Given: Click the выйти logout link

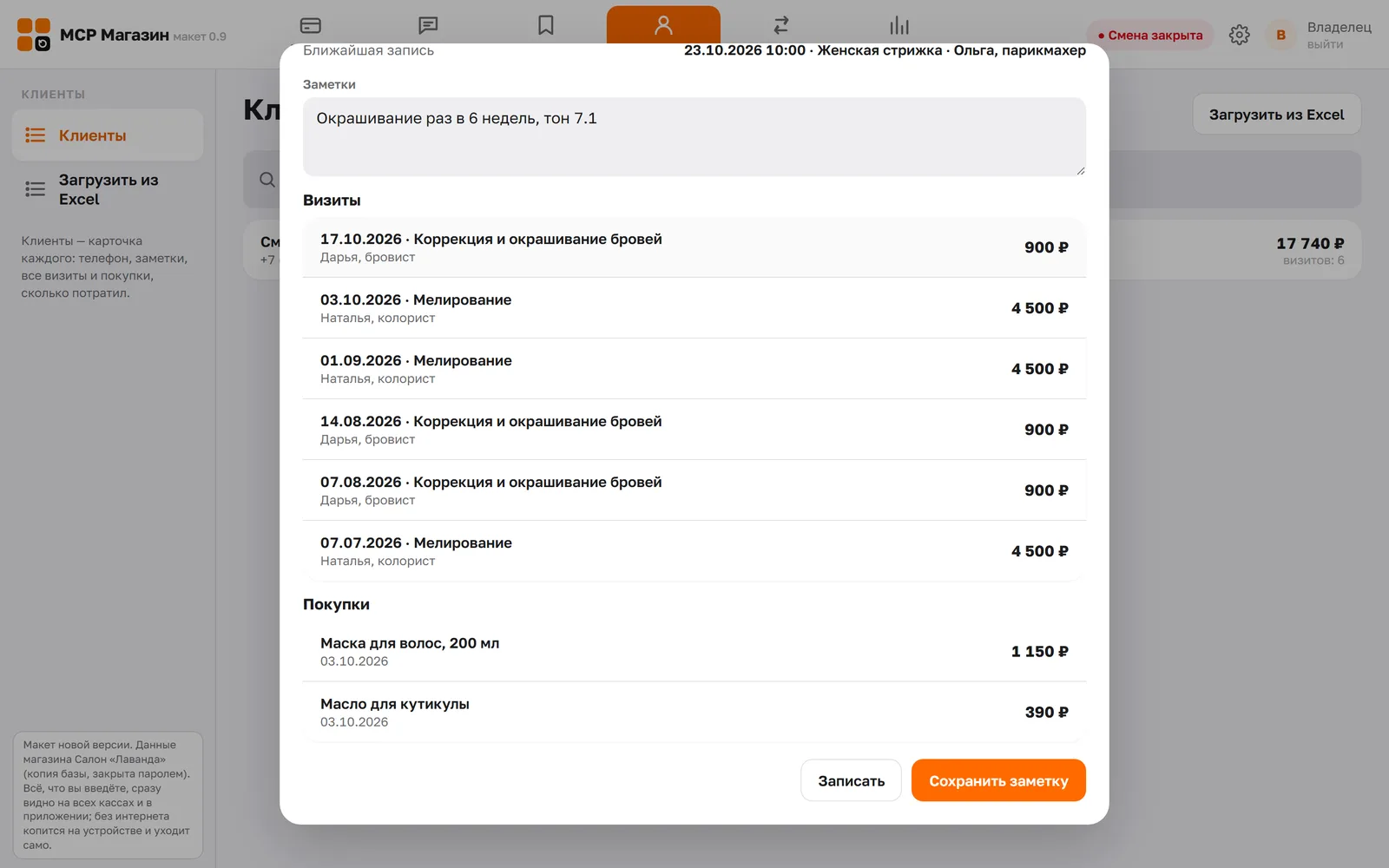Looking at the screenshot, I should pos(1325,44).
